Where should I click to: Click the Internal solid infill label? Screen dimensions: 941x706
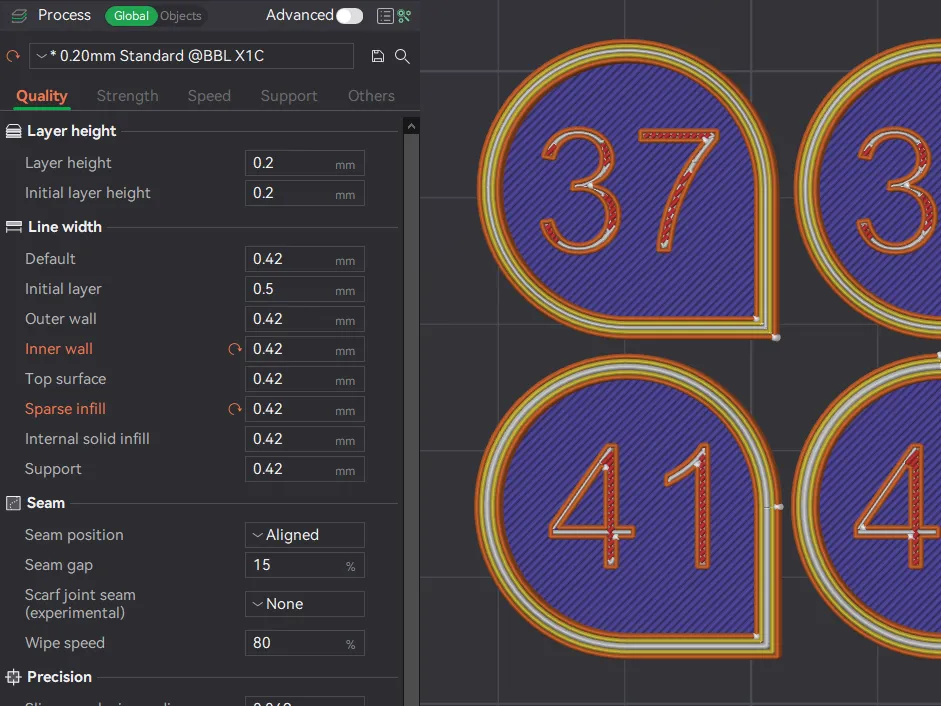coord(87,439)
